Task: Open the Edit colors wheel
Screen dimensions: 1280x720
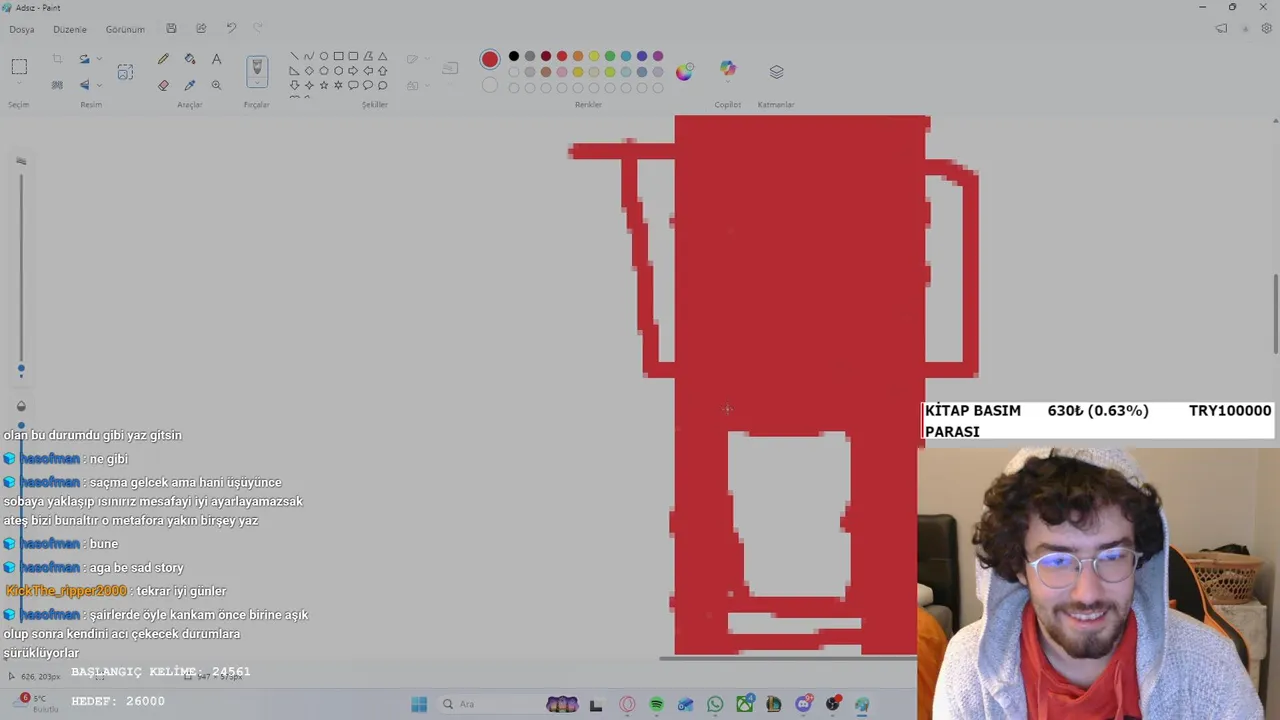Action: click(x=684, y=71)
